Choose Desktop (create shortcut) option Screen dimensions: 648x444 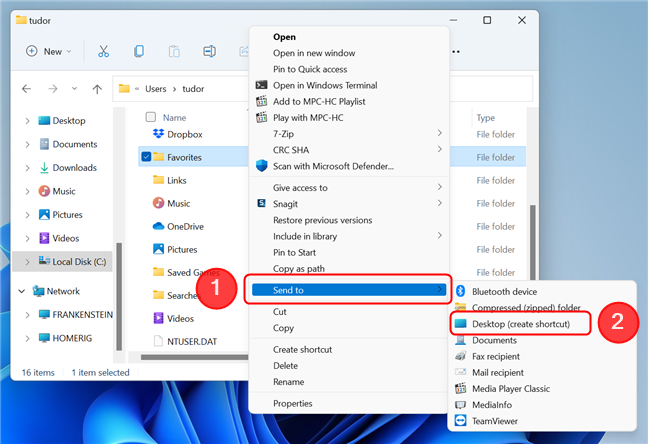521,324
